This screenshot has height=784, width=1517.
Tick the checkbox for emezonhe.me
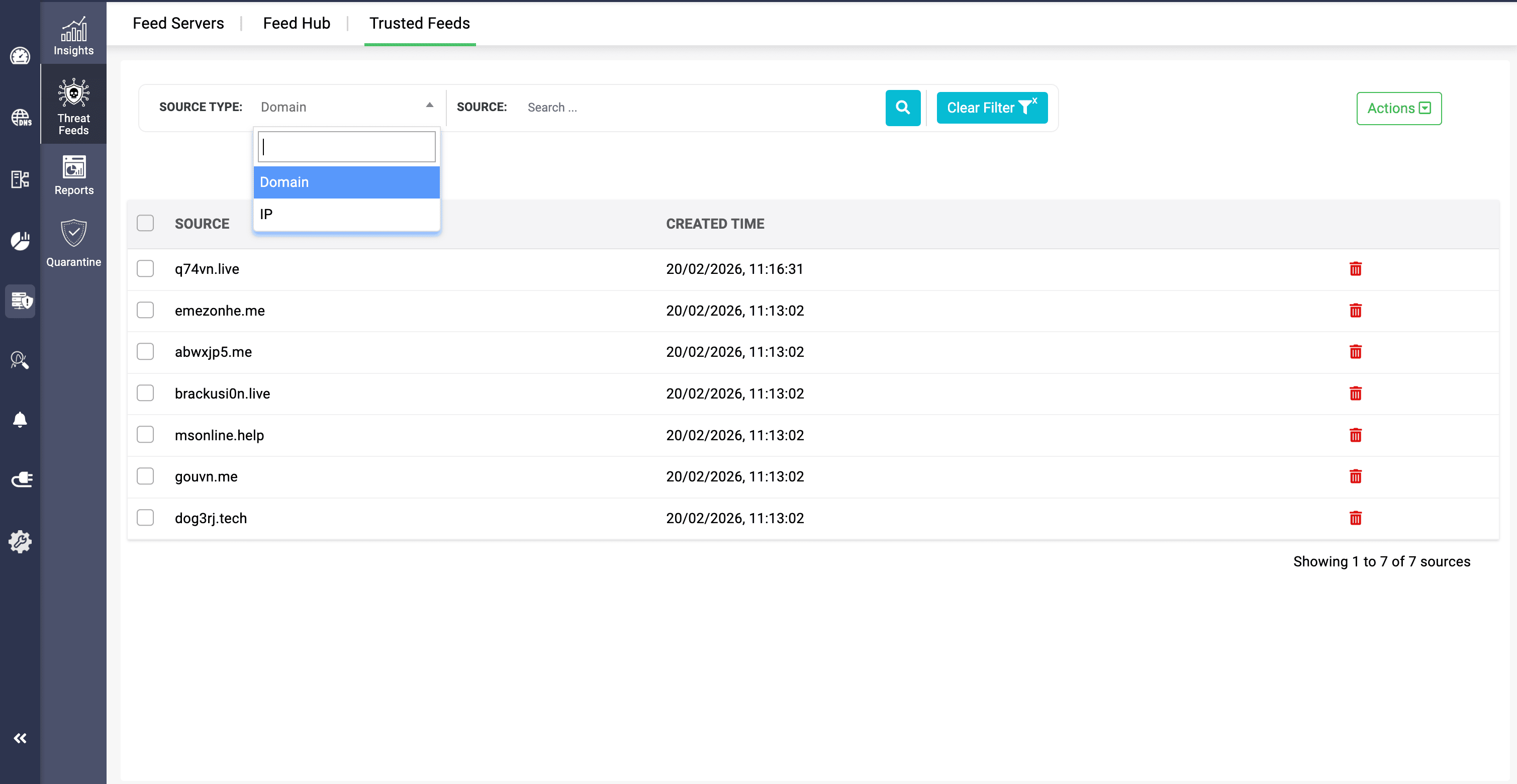pos(145,310)
